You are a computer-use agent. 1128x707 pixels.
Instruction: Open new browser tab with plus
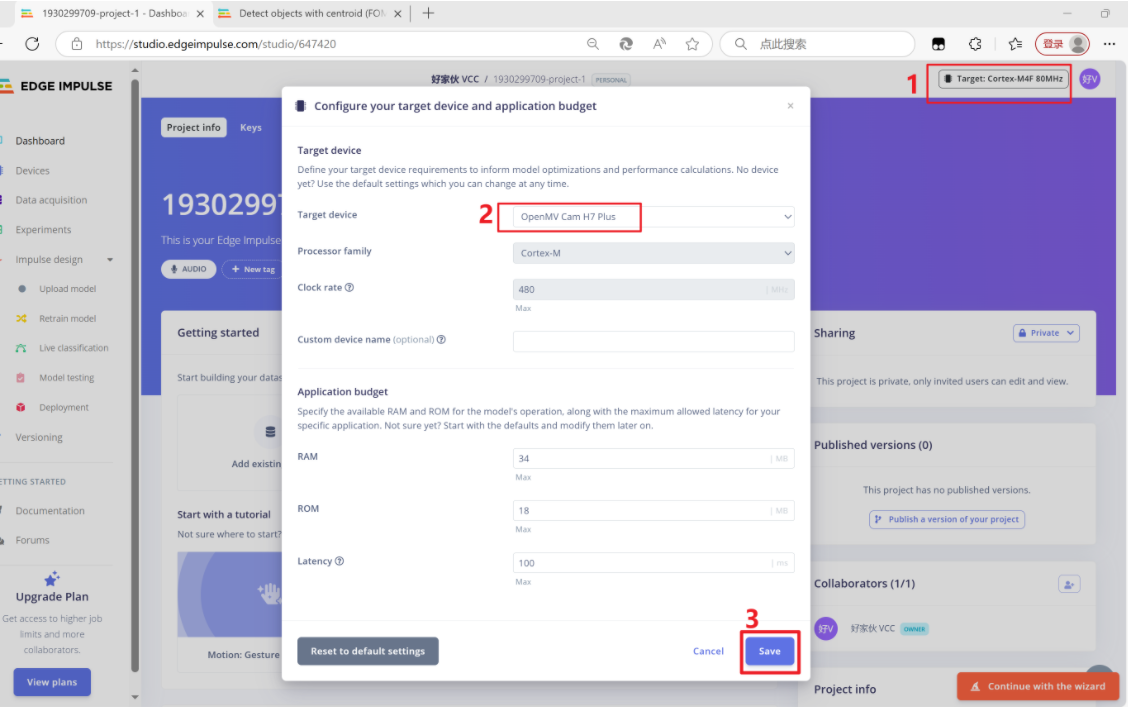(x=428, y=13)
